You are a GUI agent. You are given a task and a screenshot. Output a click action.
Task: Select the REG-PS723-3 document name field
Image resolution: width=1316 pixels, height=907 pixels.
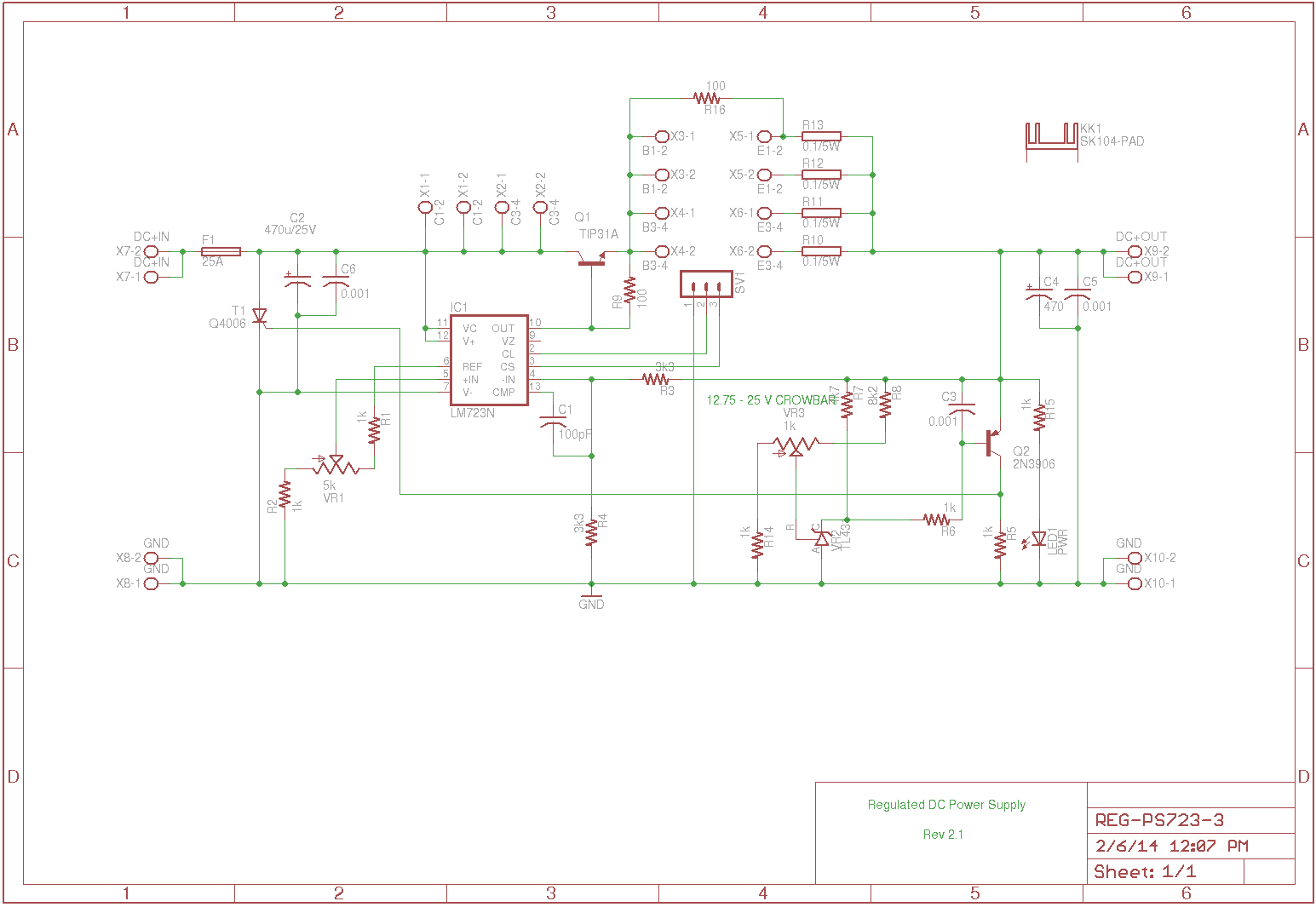click(x=1159, y=820)
